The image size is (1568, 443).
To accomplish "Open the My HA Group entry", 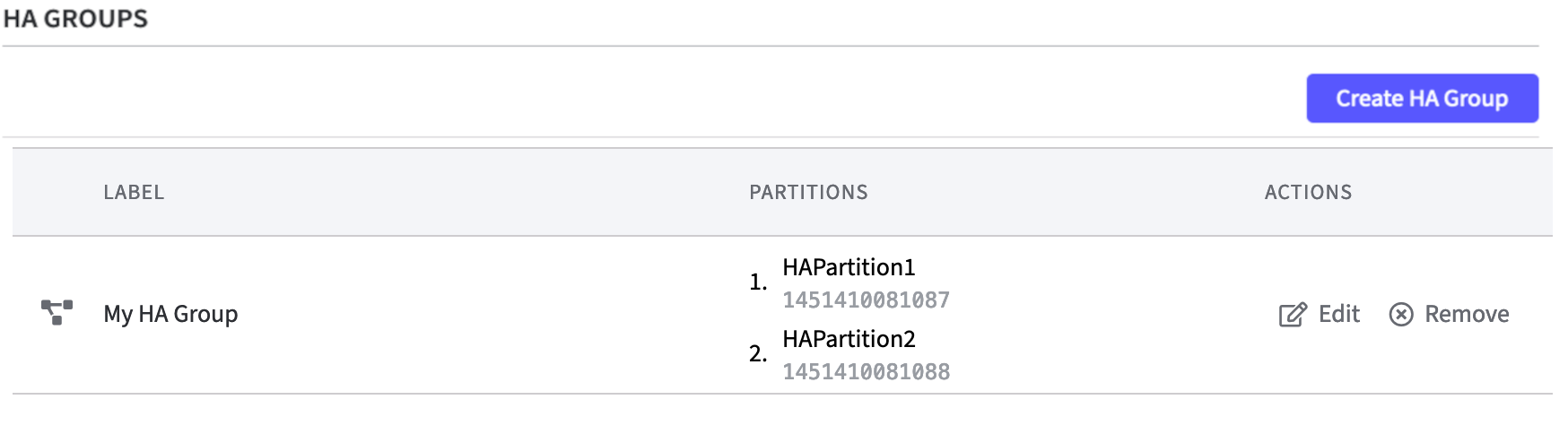I will (x=170, y=314).
